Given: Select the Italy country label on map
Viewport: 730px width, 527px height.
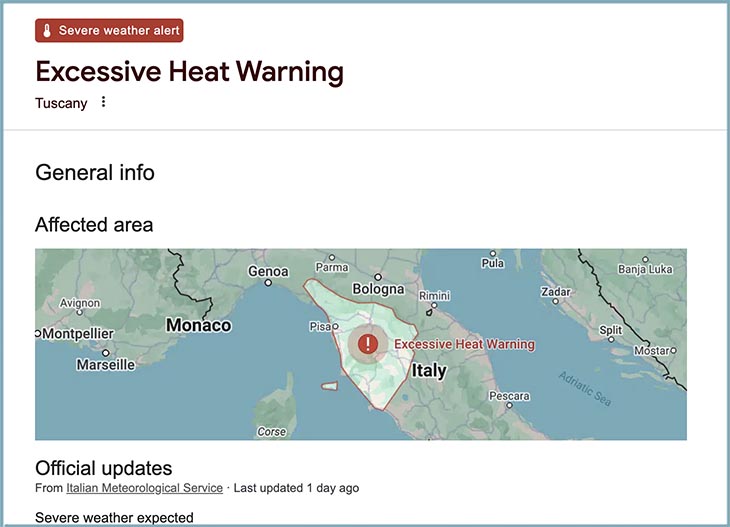Looking at the screenshot, I should (x=429, y=371).
